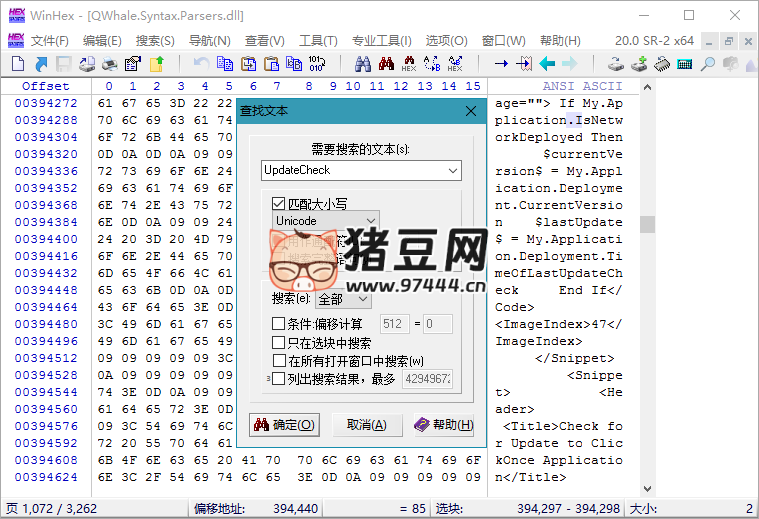Screen dimensions: 759x519
Task: Click the Replace Hex Values icon
Action: point(455,63)
